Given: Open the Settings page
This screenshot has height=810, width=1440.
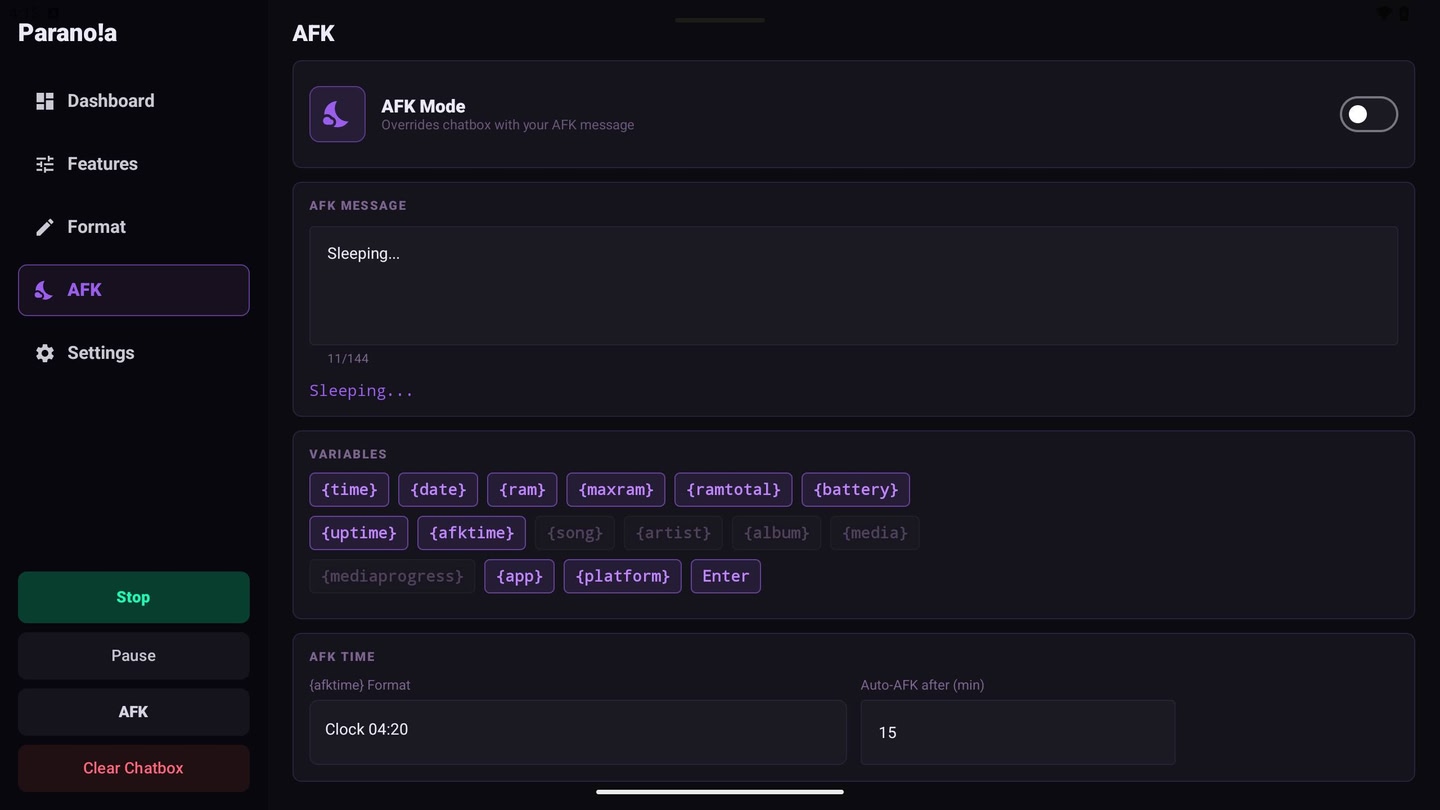Looking at the screenshot, I should point(133,353).
